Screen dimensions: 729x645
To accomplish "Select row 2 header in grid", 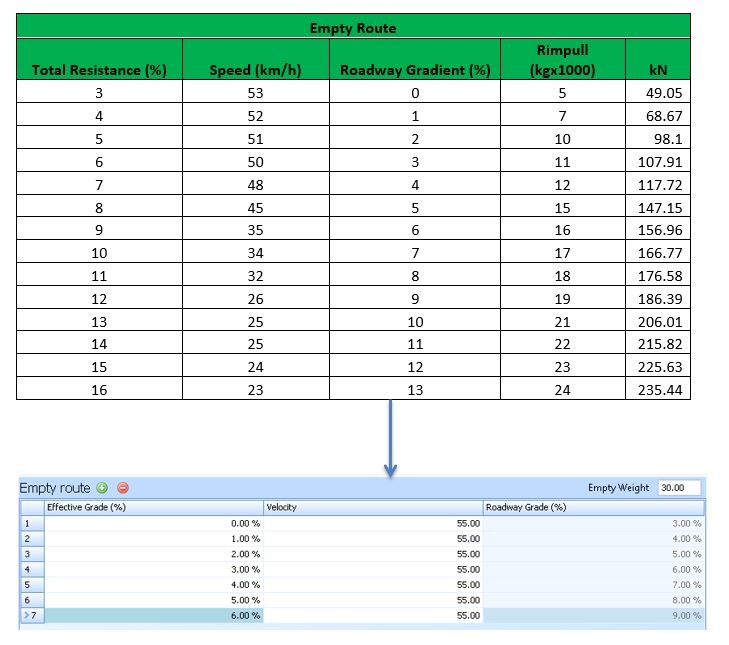I will coord(30,538).
